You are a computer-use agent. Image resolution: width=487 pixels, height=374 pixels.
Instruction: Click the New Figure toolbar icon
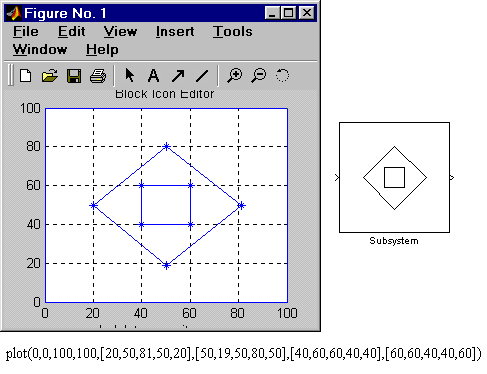tap(25, 76)
